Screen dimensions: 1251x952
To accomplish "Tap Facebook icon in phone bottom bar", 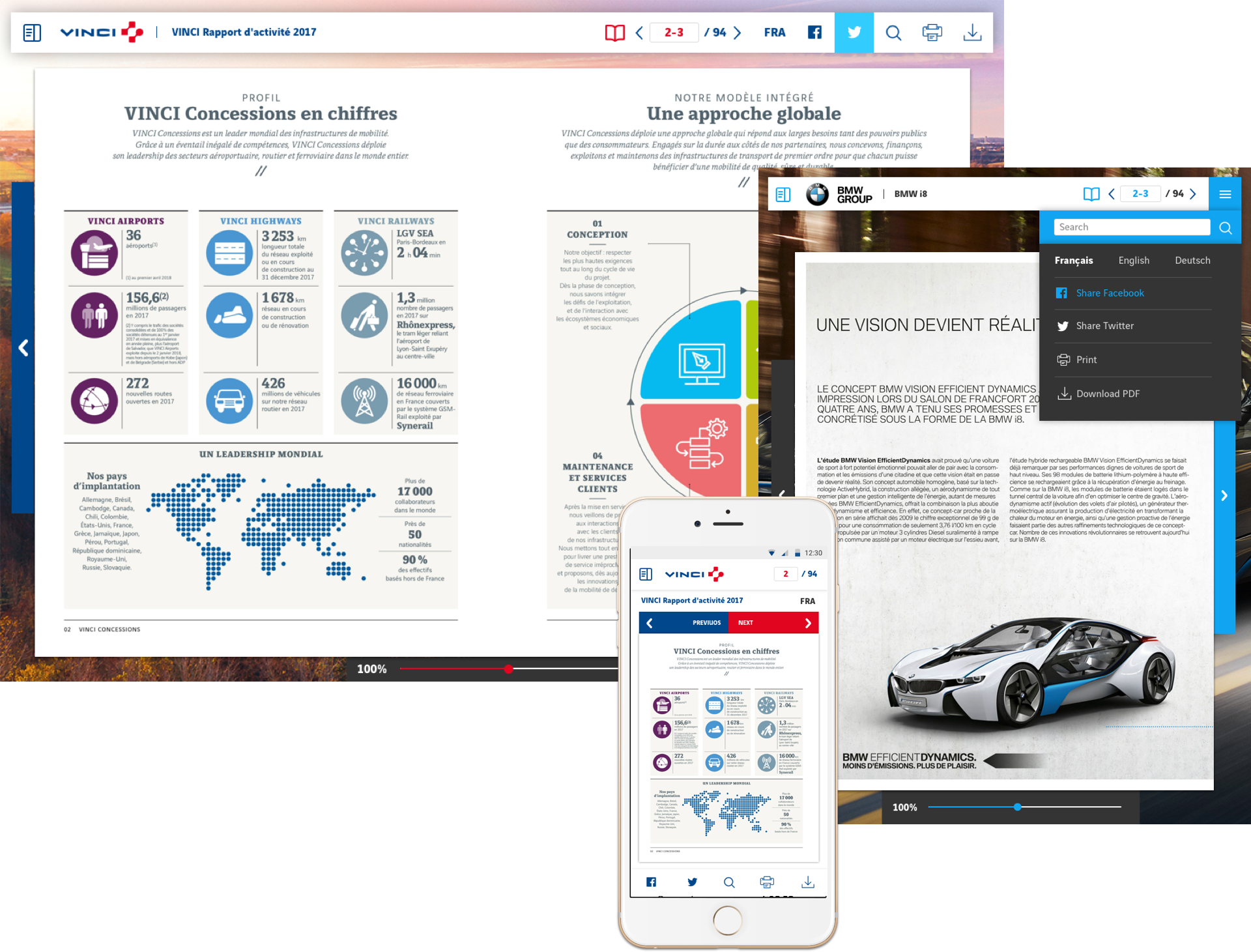I will 651,882.
